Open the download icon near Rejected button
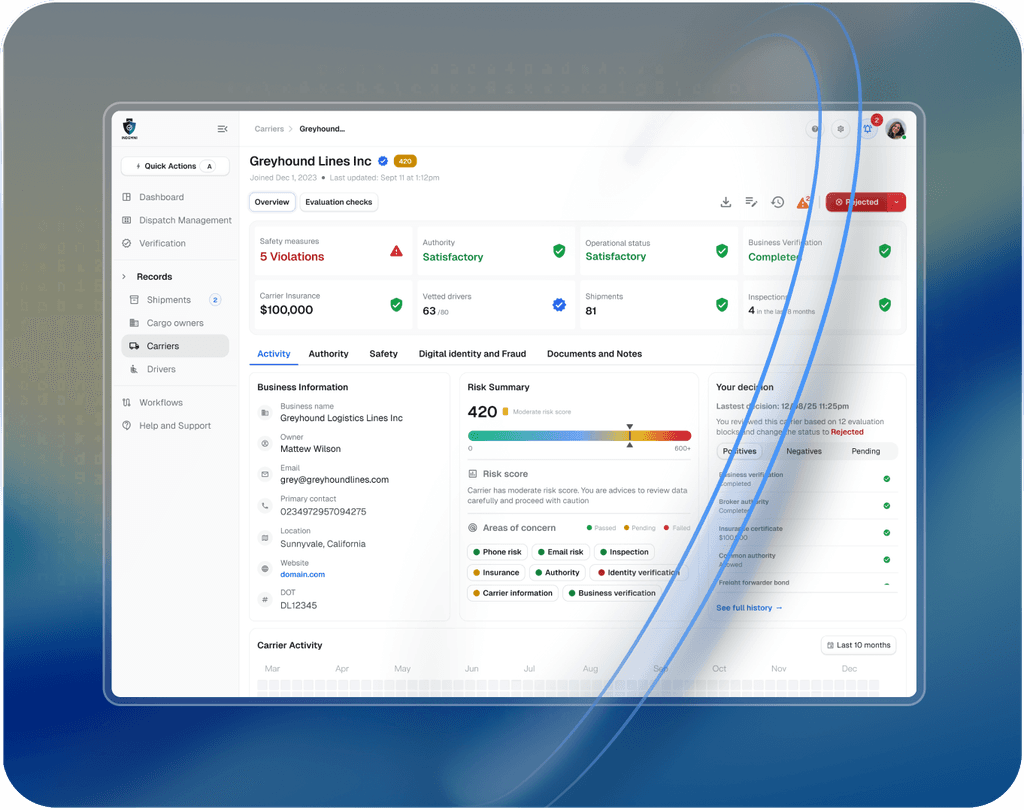1024x810 pixels. (x=725, y=202)
